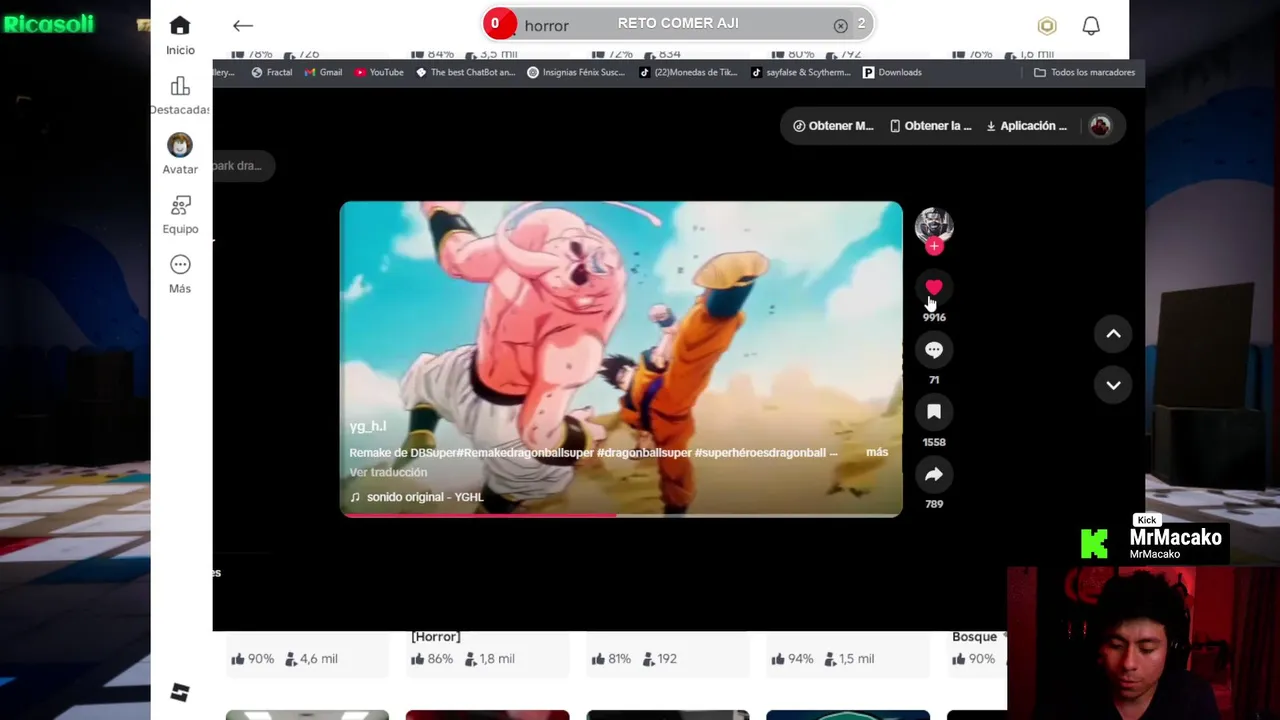
Task: Click the 94% rating text
Action: (x=800, y=659)
